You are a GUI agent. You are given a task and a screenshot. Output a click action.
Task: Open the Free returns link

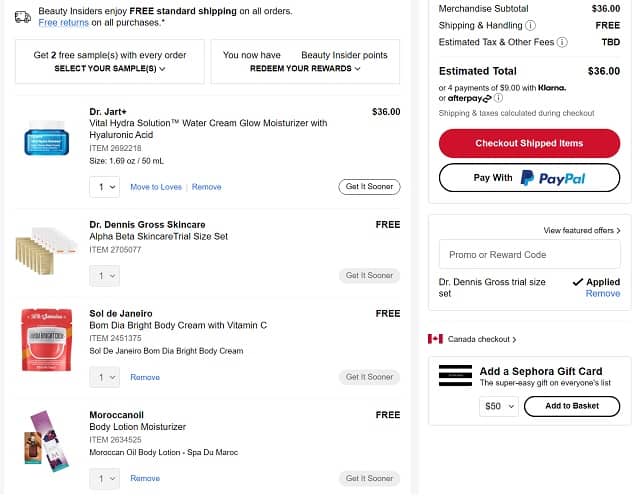(x=62, y=22)
